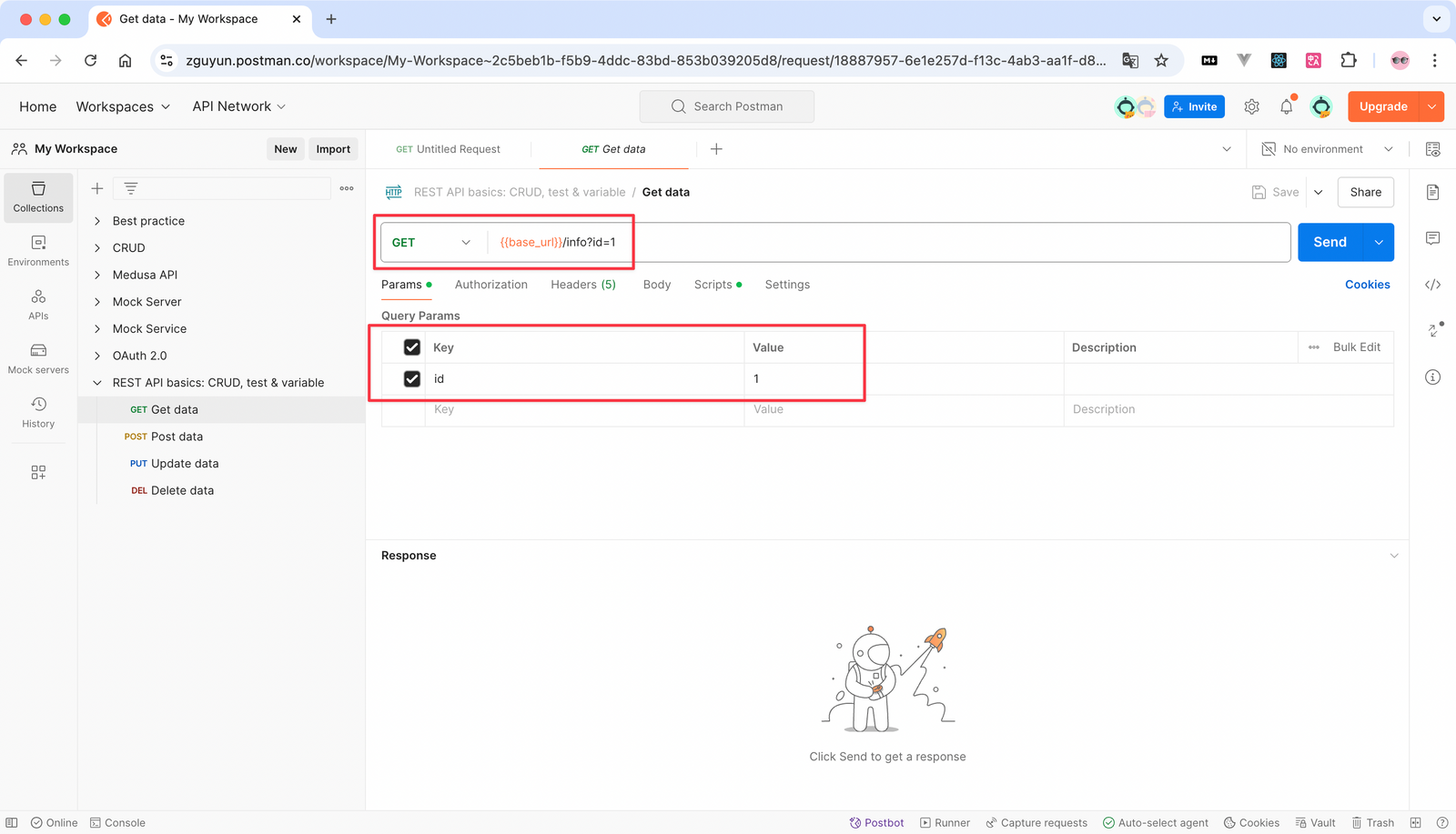
Task: Open Mock servers from the sidebar
Action: [x=38, y=358]
